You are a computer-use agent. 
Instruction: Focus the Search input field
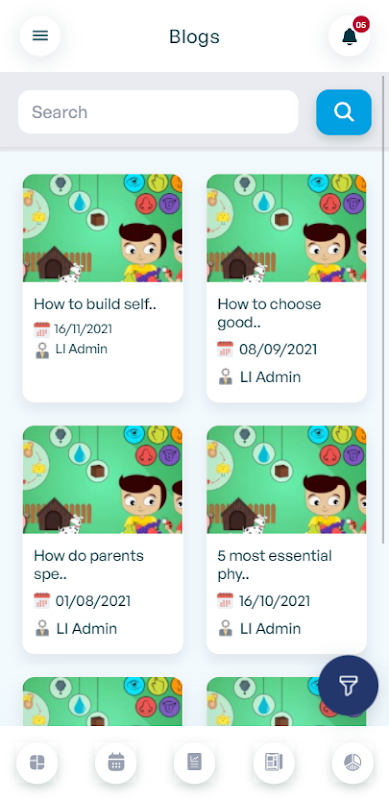158,112
